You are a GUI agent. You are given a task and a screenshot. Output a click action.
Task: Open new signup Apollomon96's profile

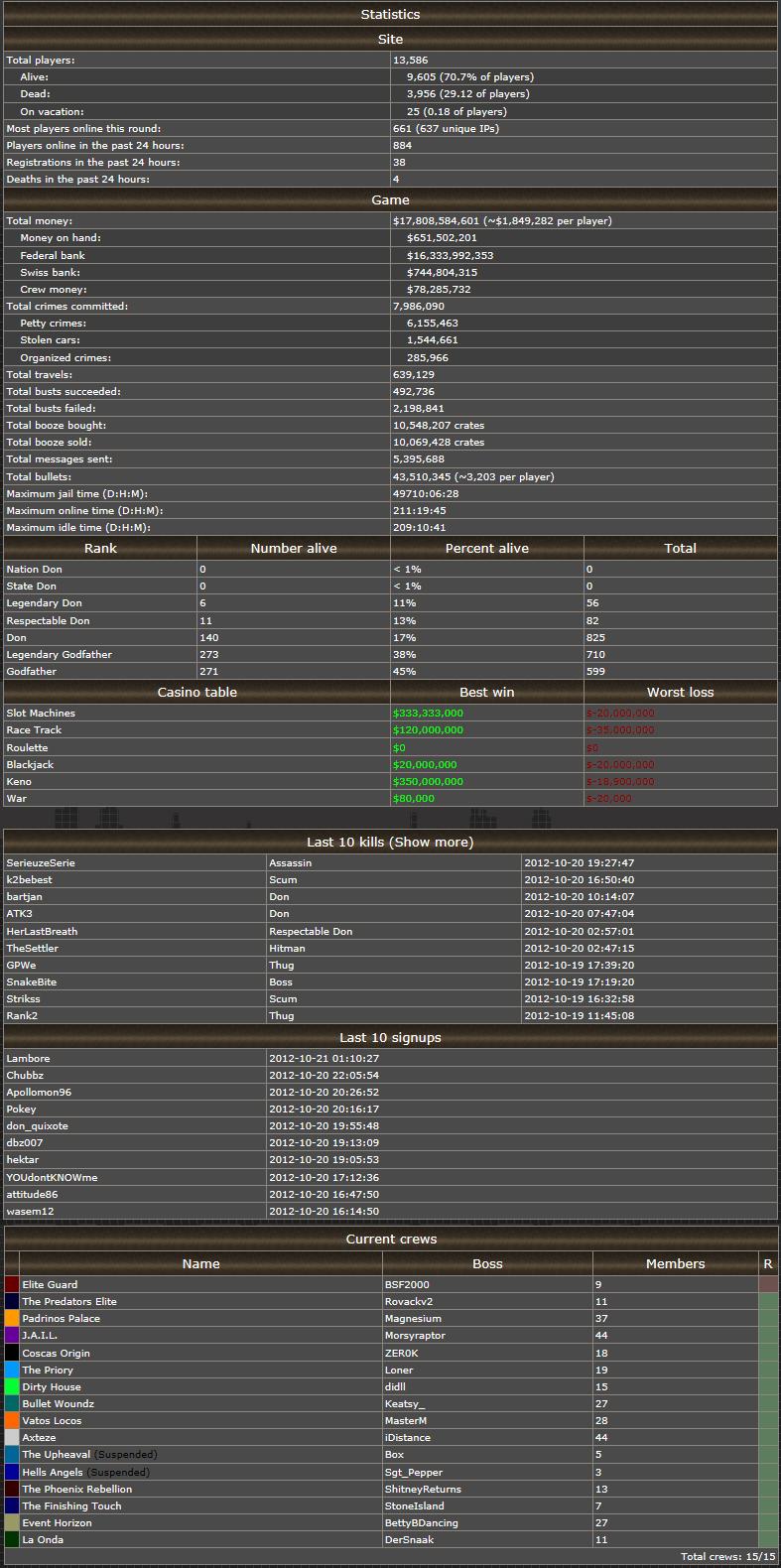(39, 1092)
